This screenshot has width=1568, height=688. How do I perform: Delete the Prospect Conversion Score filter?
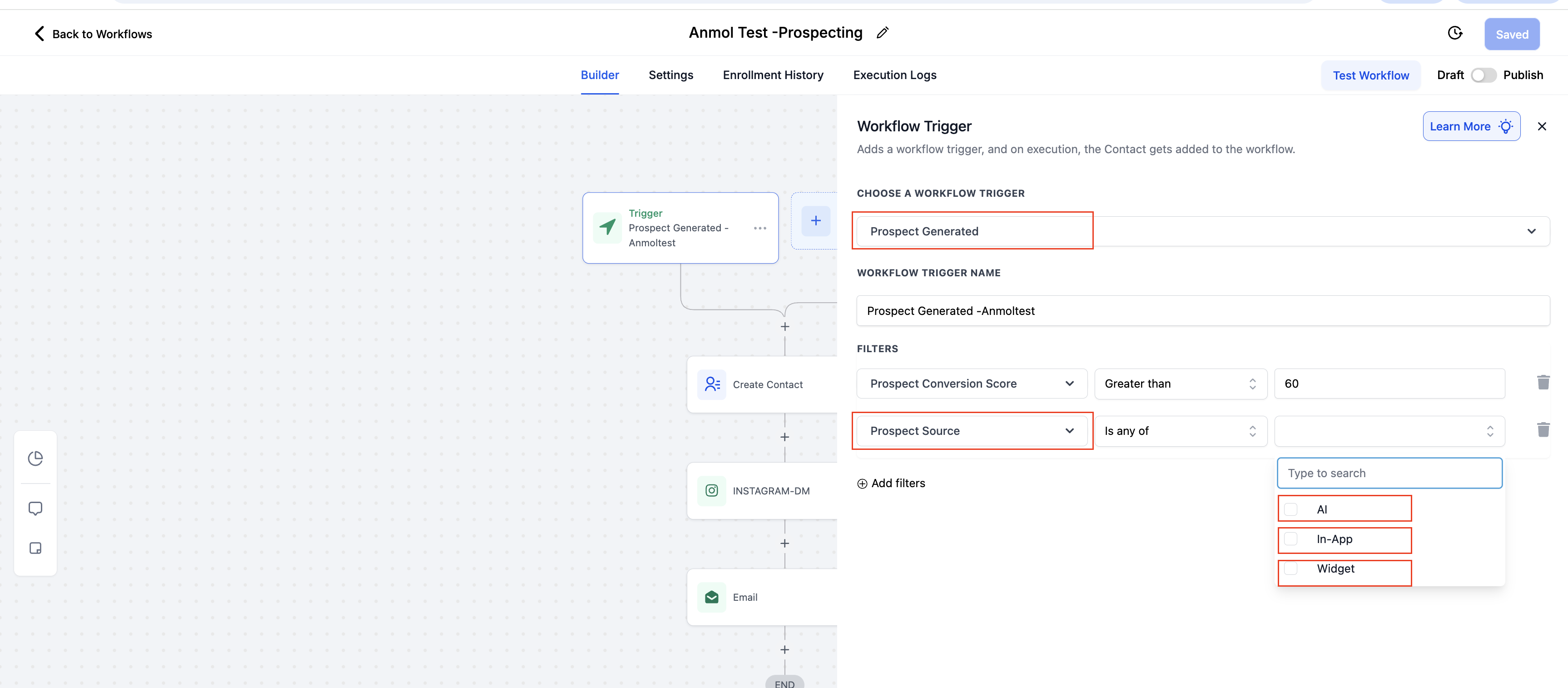coord(1543,383)
